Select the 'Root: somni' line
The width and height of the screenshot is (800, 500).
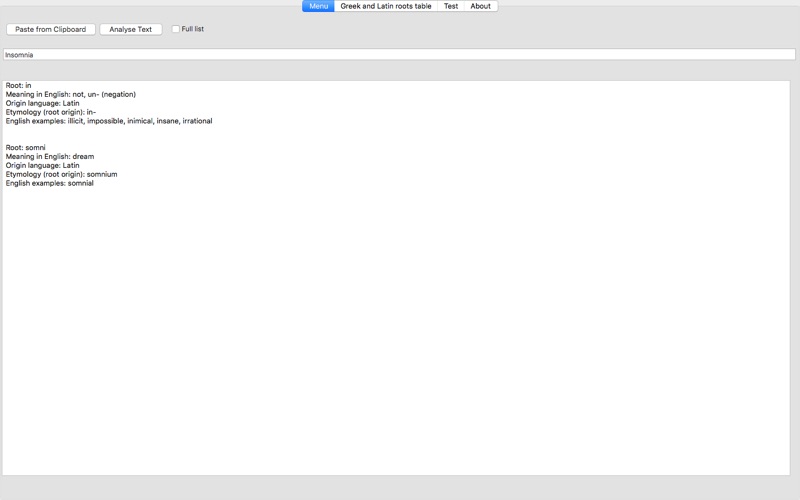point(26,147)
